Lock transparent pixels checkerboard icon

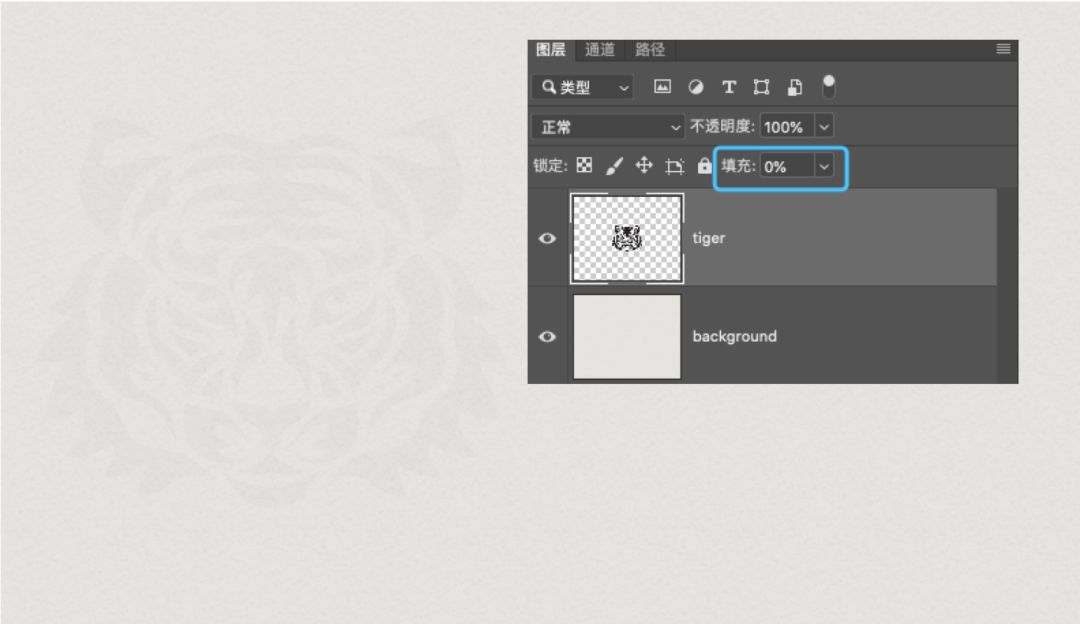pos(584,165)
